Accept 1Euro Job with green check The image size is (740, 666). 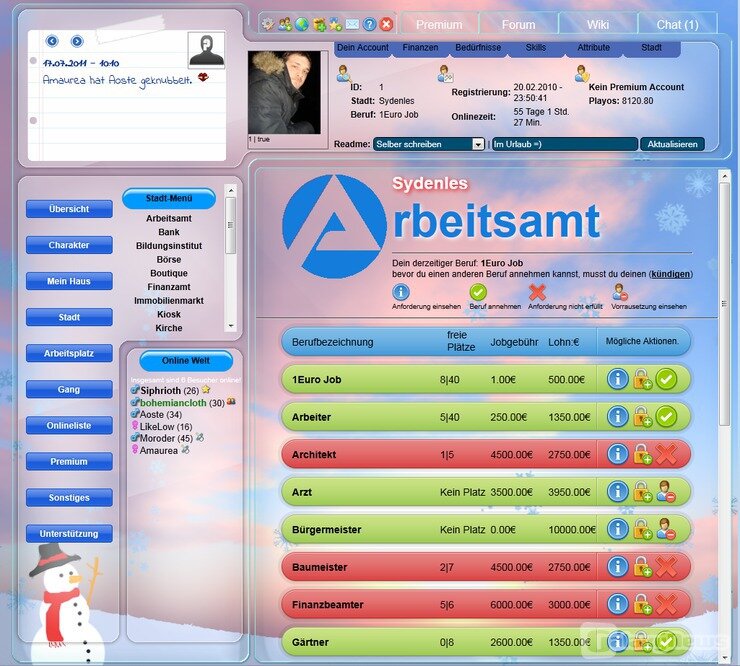666,379
